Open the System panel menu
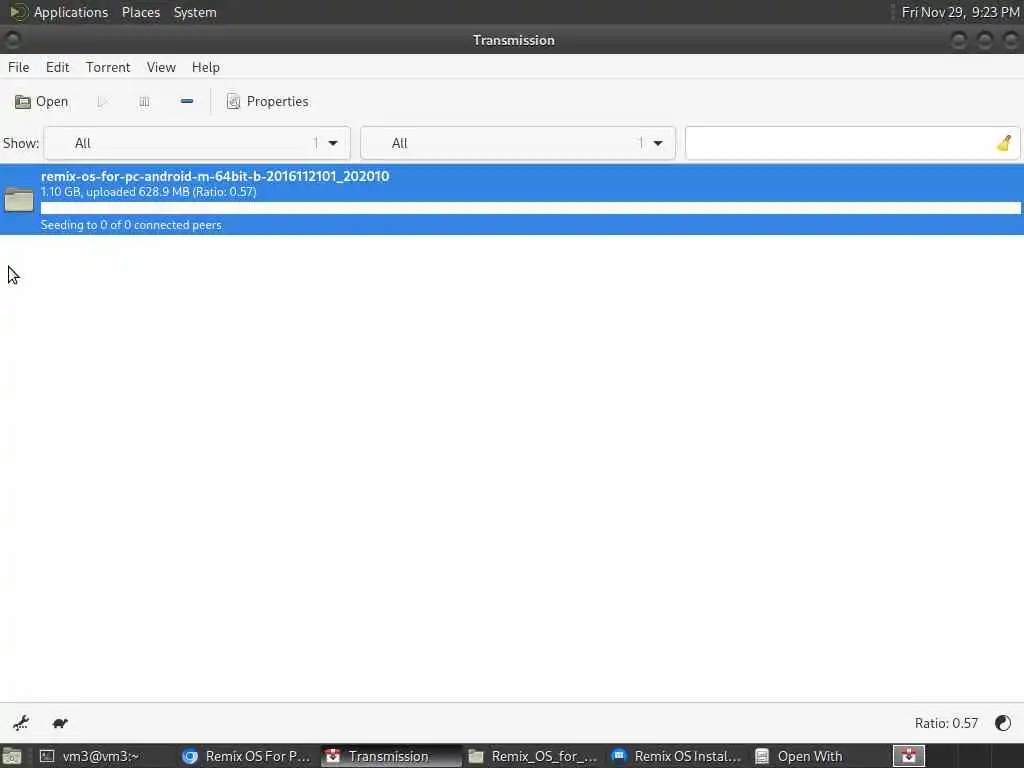 coord(195,12)
